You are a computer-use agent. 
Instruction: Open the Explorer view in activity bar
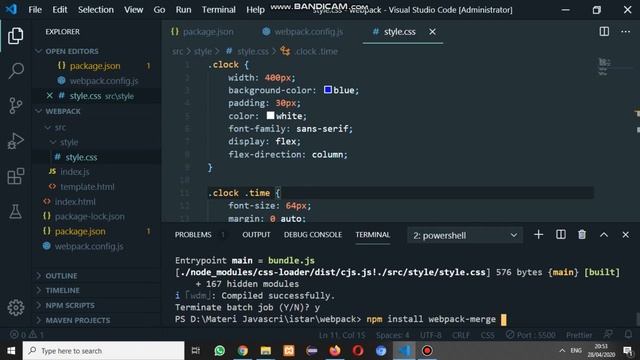tap(16, 36)
